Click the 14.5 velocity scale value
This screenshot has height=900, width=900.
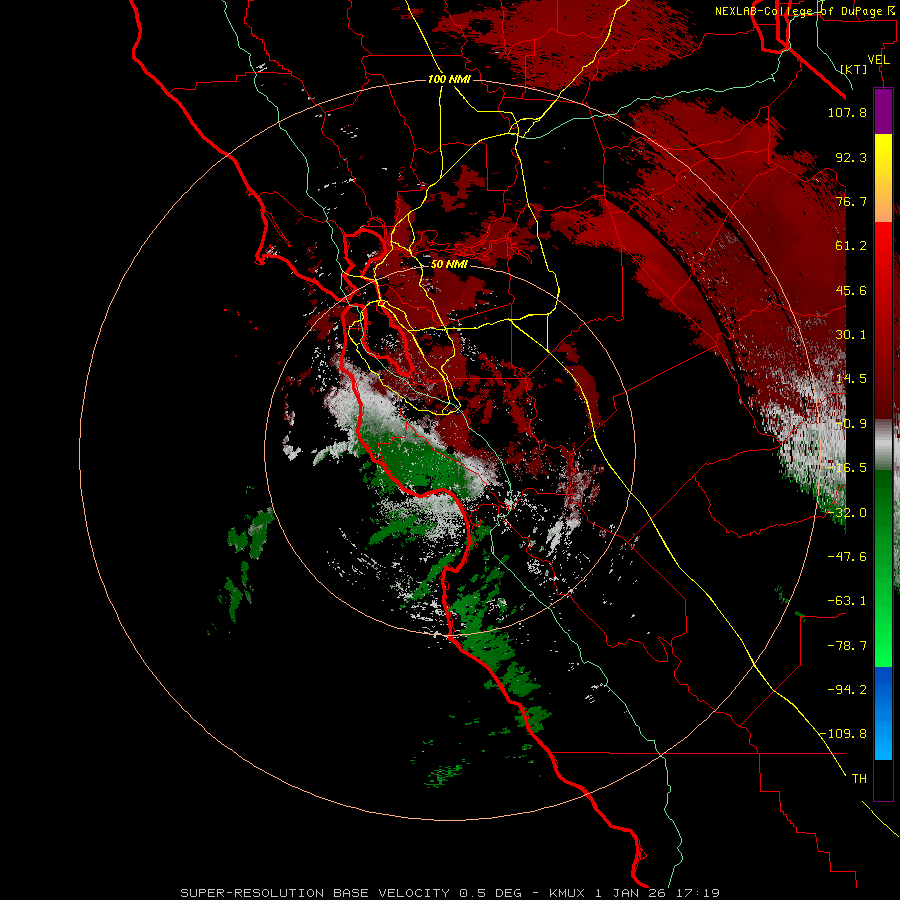(x=851, y=379)
